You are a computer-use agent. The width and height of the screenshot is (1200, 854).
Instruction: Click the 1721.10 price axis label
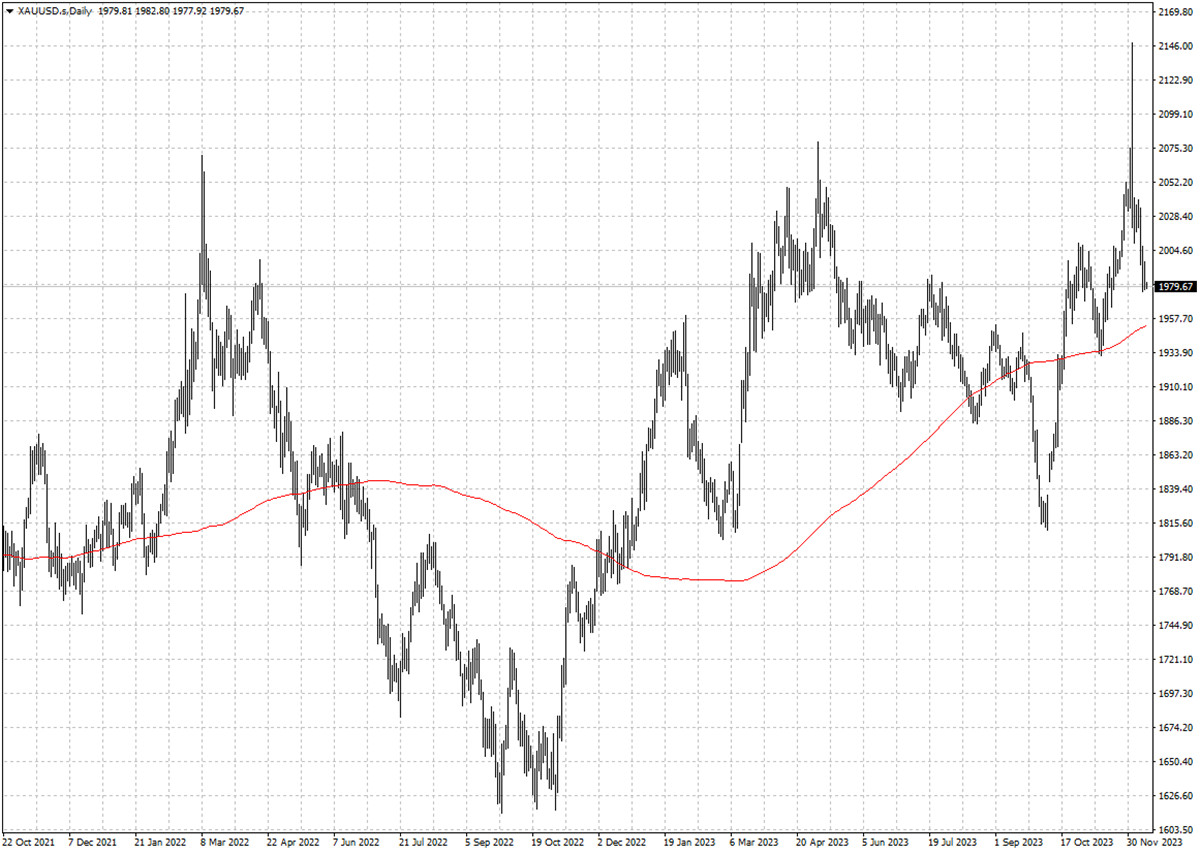pos(1174,659)
